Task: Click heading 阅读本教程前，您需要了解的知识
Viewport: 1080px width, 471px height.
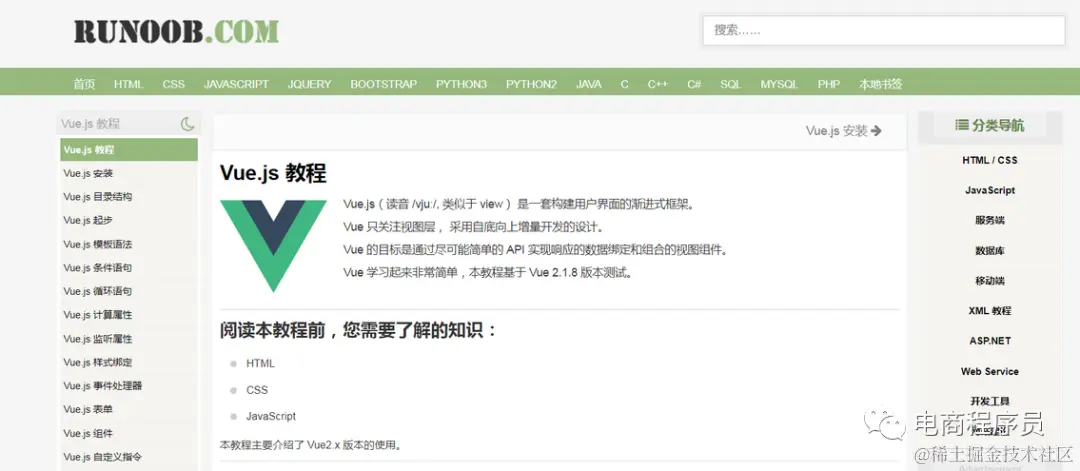Action: (358, 331)
